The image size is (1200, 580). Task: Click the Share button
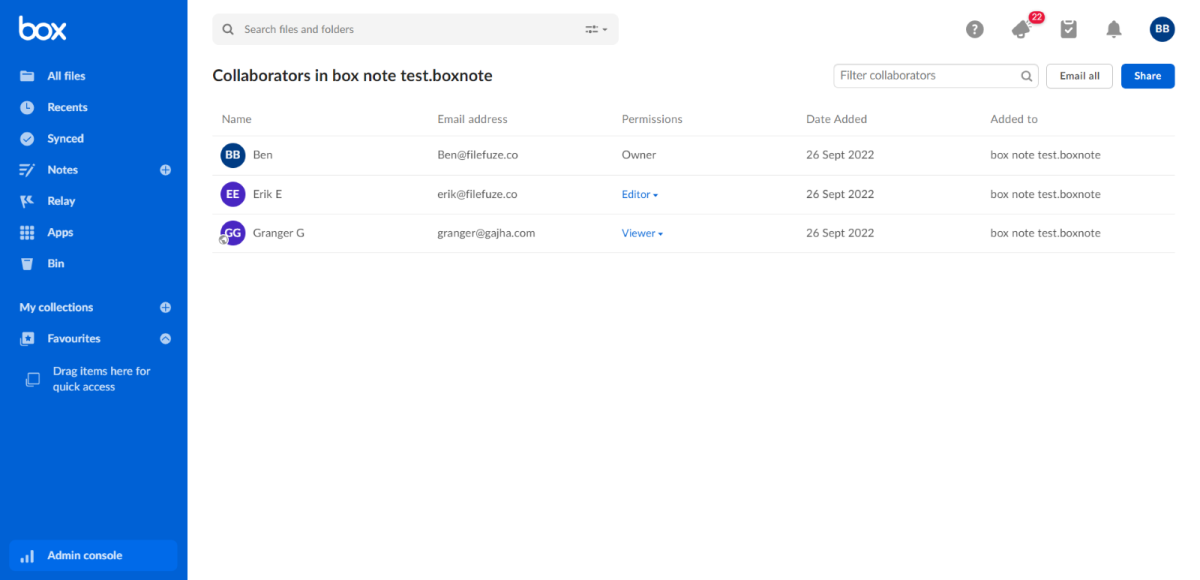coord(1147,75)
